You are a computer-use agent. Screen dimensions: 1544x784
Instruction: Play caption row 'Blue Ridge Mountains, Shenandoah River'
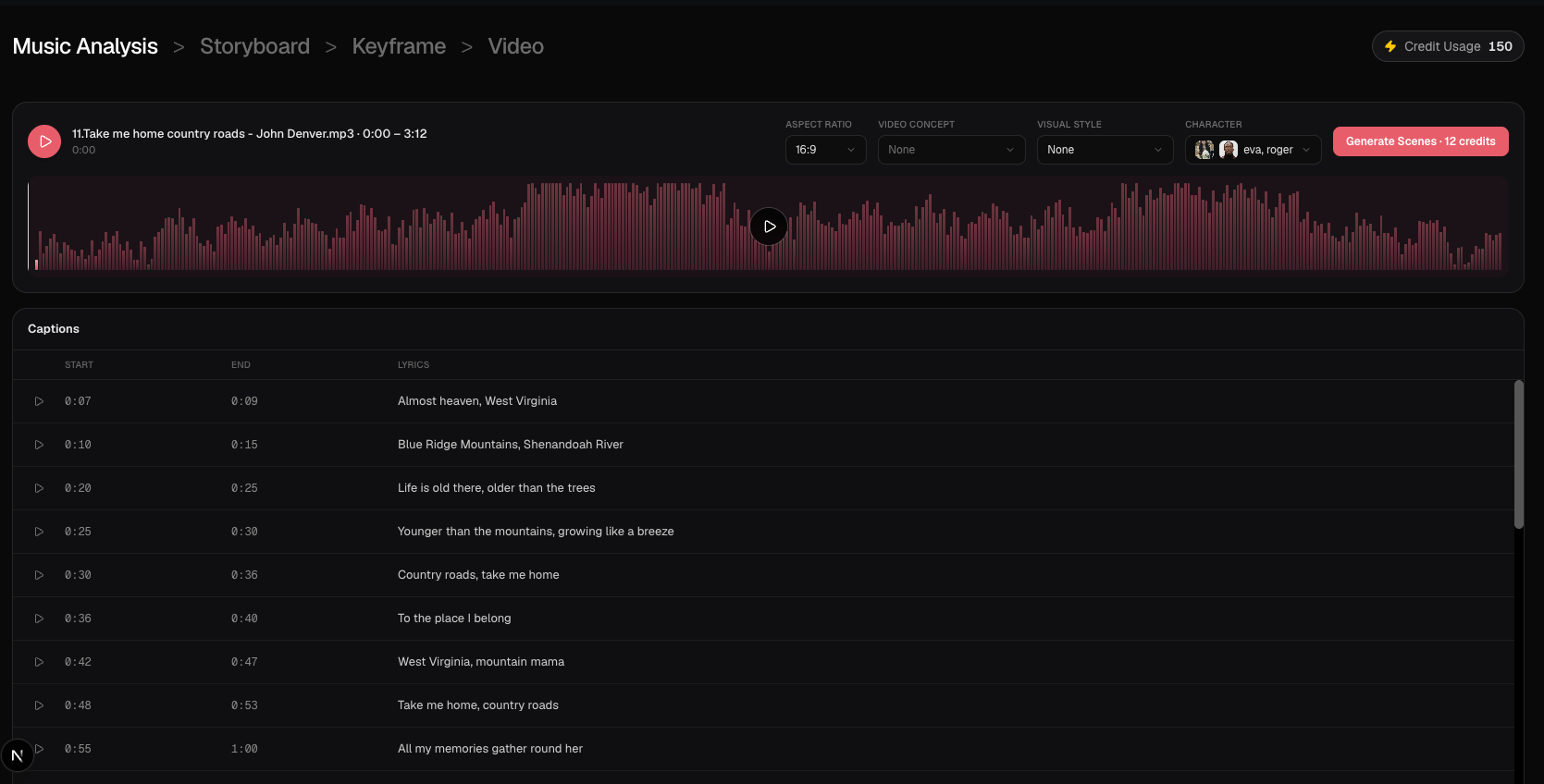pos(39,445)
